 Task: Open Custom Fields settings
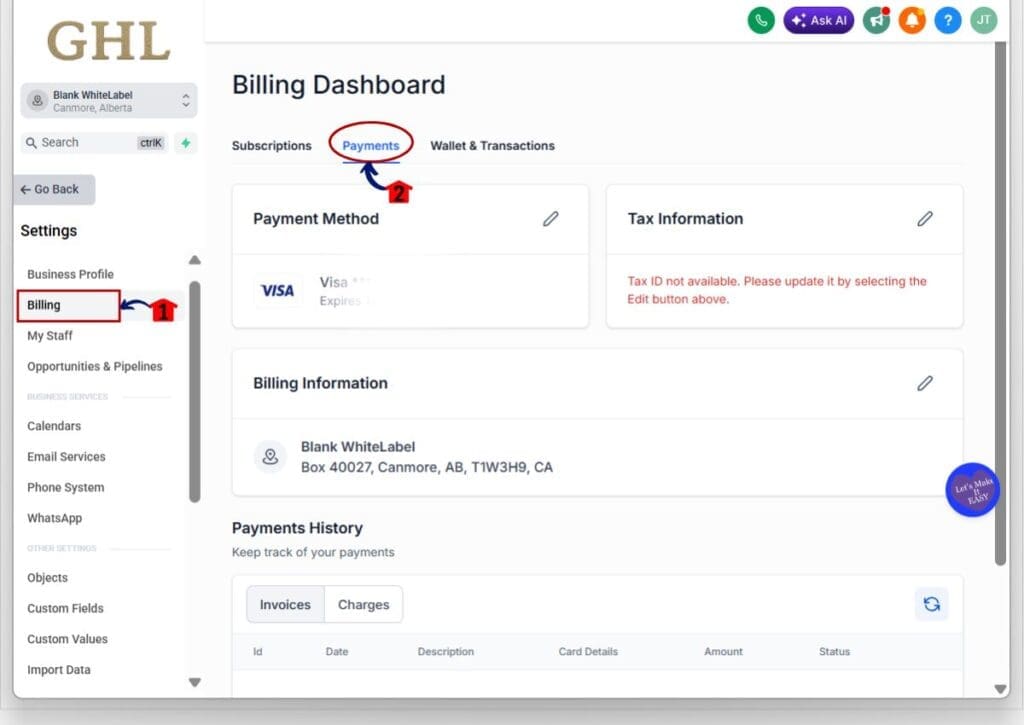point(65,608)
